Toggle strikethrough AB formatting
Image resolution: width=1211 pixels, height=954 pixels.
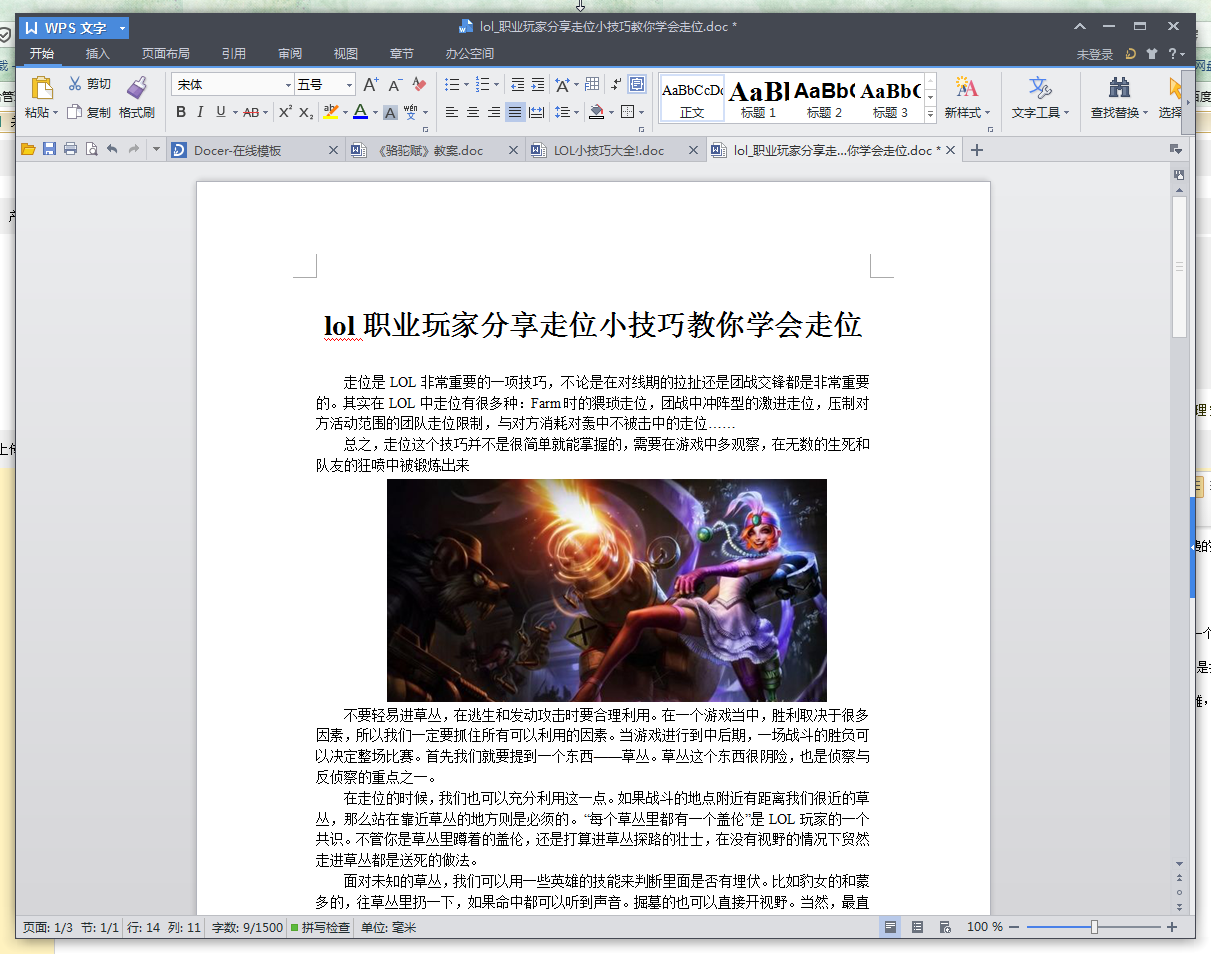250,112
